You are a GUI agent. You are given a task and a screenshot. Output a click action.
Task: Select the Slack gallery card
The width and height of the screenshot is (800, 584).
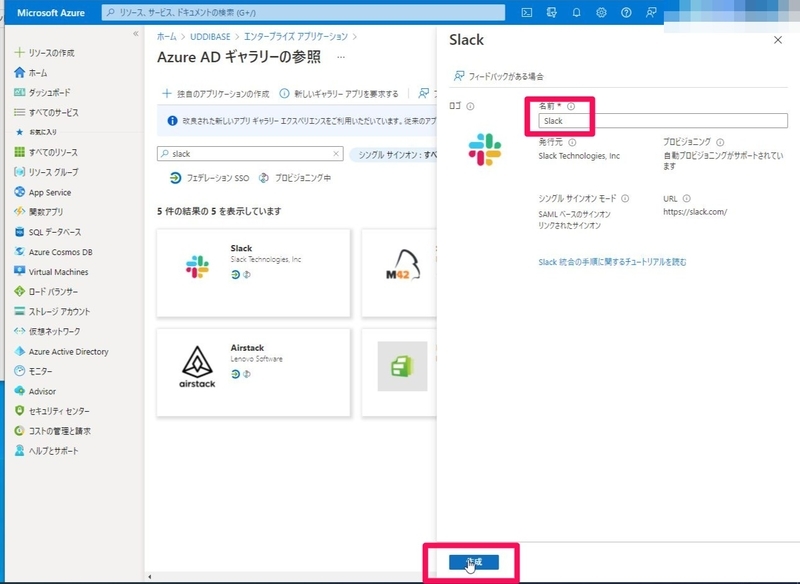(254, 273)
